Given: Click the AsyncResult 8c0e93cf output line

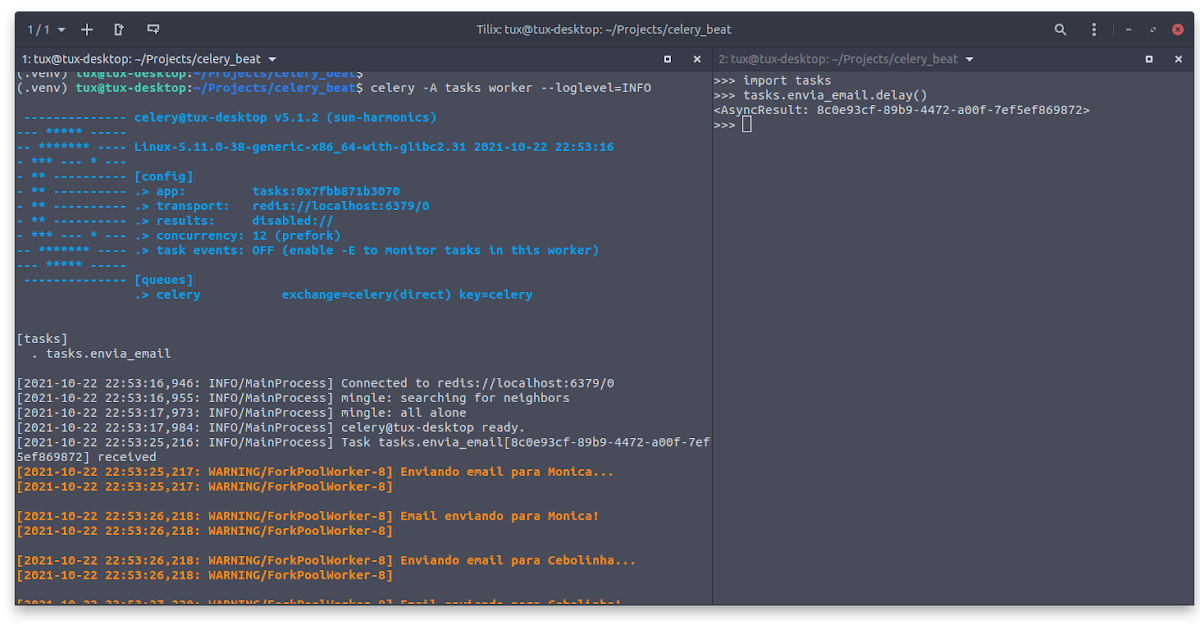Looking at the screenshot, I should tap(902, 110).
